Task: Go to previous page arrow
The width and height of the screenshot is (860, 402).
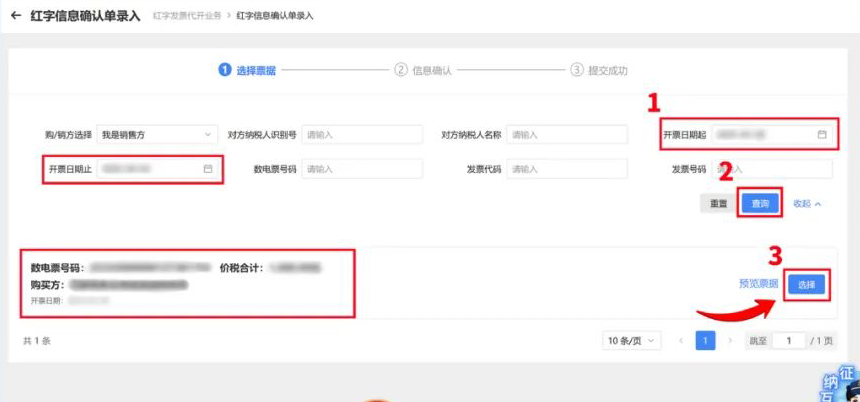Action: coord(681,341)
